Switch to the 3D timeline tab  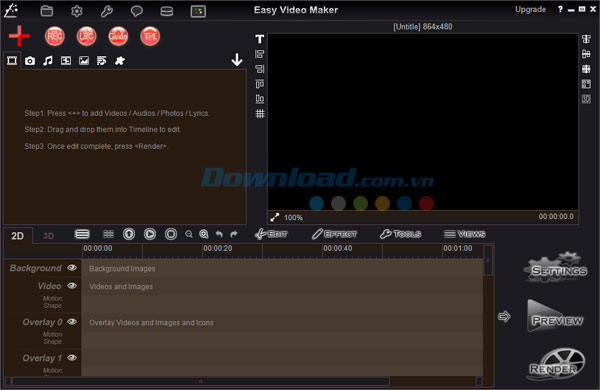click(48, 236)
